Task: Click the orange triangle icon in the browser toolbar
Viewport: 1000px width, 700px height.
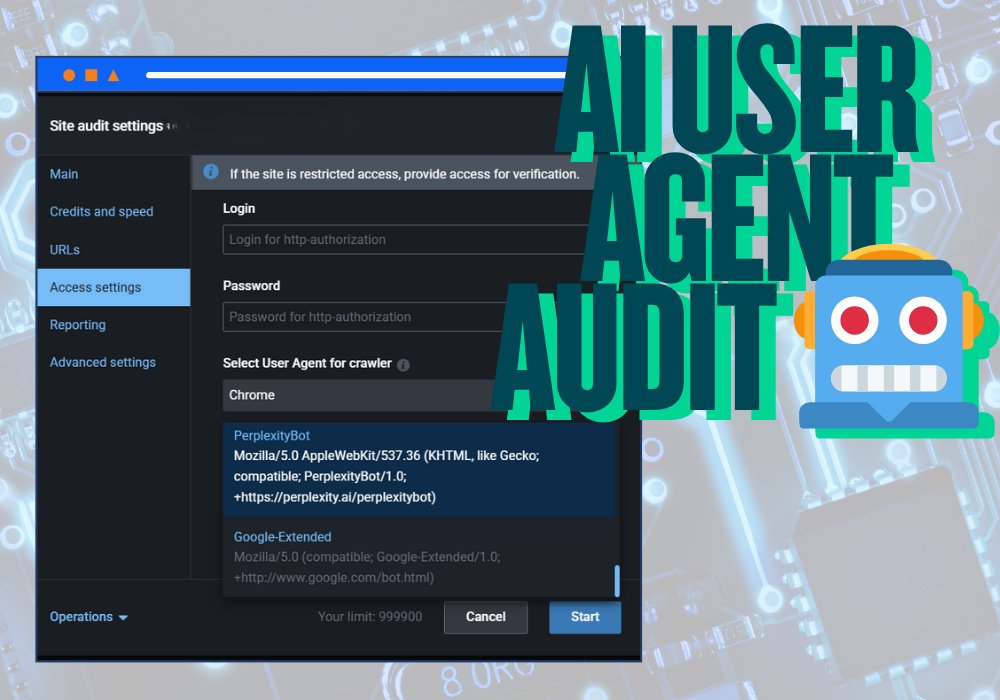Action: click(114, 74)
